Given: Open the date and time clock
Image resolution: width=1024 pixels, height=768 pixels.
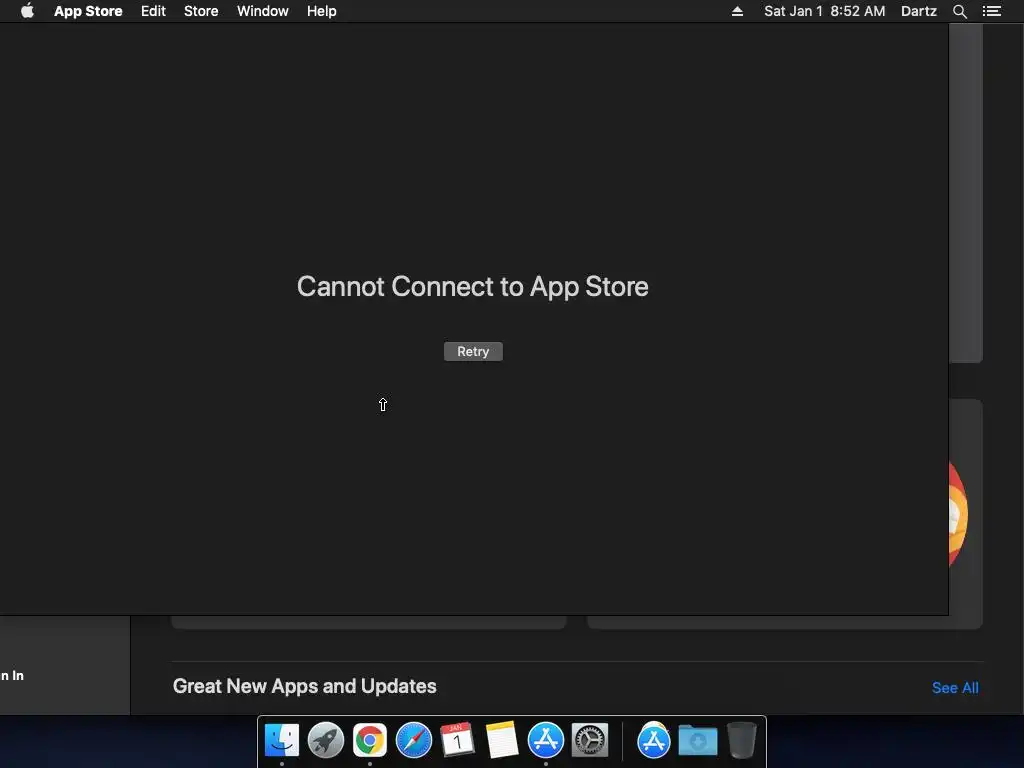Looking at the screenshot, I should [825, 11].
